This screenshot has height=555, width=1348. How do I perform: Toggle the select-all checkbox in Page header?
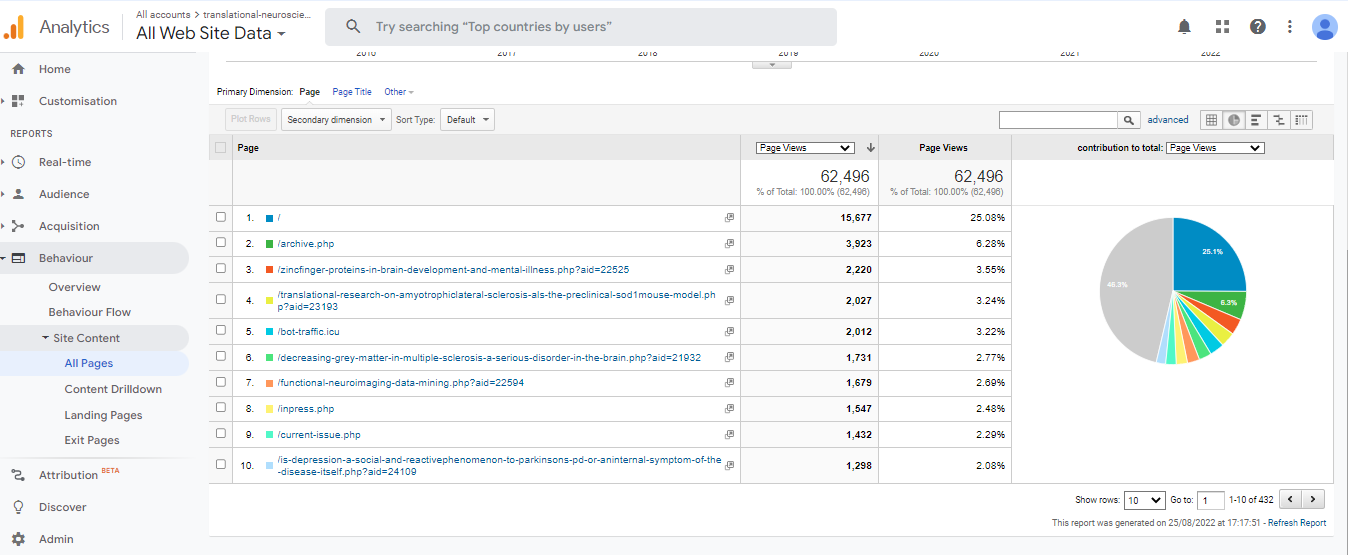(x=221, y=148)
